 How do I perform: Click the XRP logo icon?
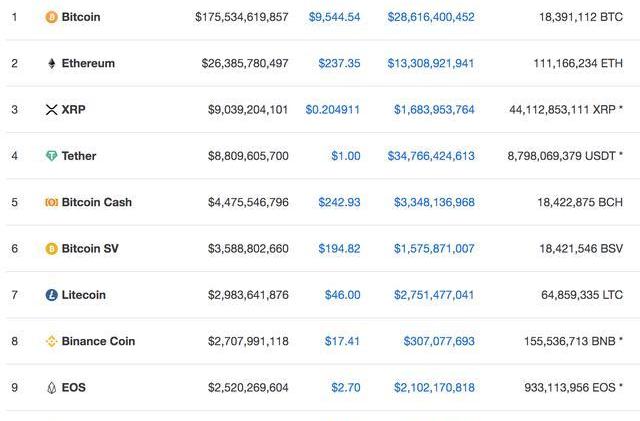click(52, 110)
